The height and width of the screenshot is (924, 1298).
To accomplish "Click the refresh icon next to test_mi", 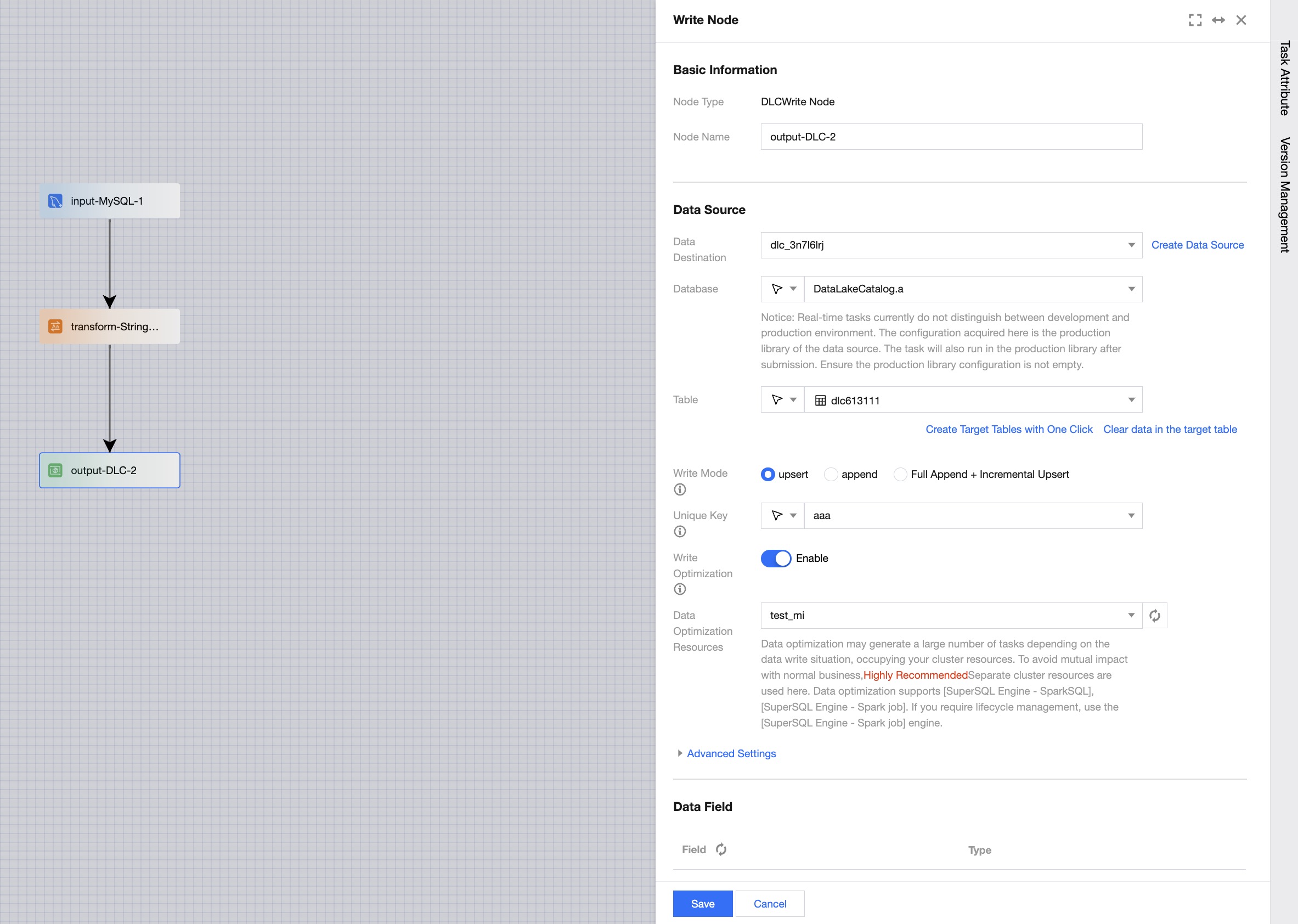I will (x=1154, y=616).
